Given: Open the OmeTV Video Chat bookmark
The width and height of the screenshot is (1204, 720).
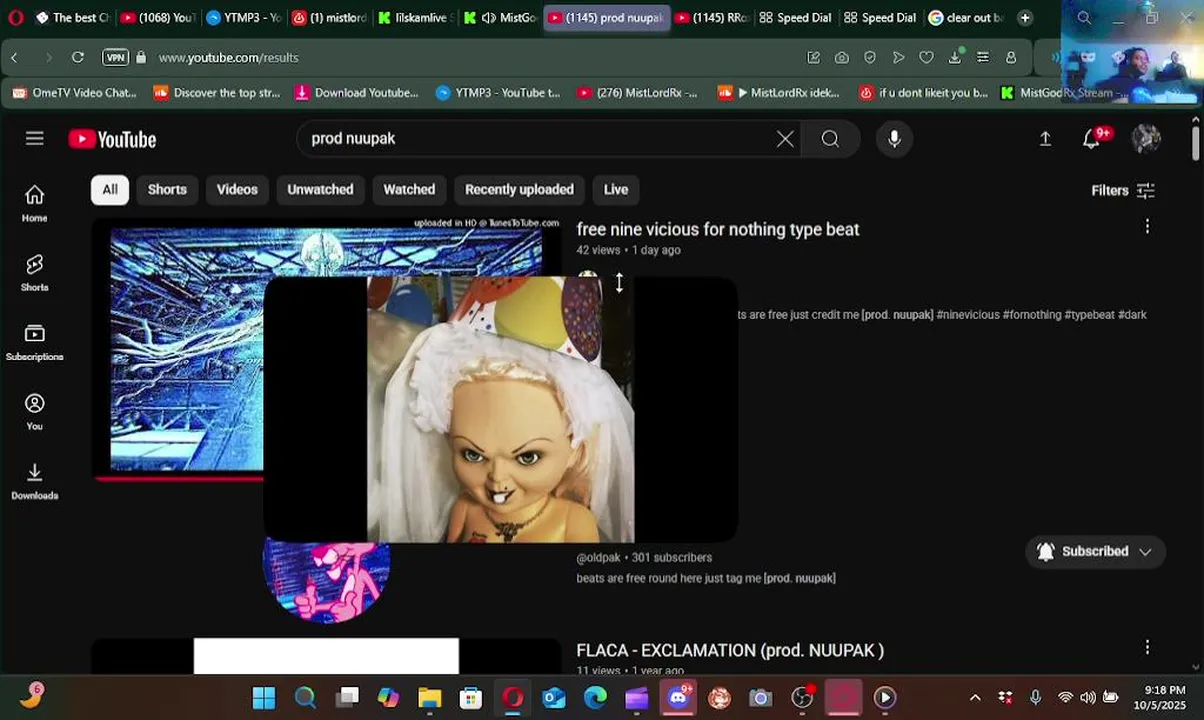Looking at the screenshot, I should tap(75, 92).
